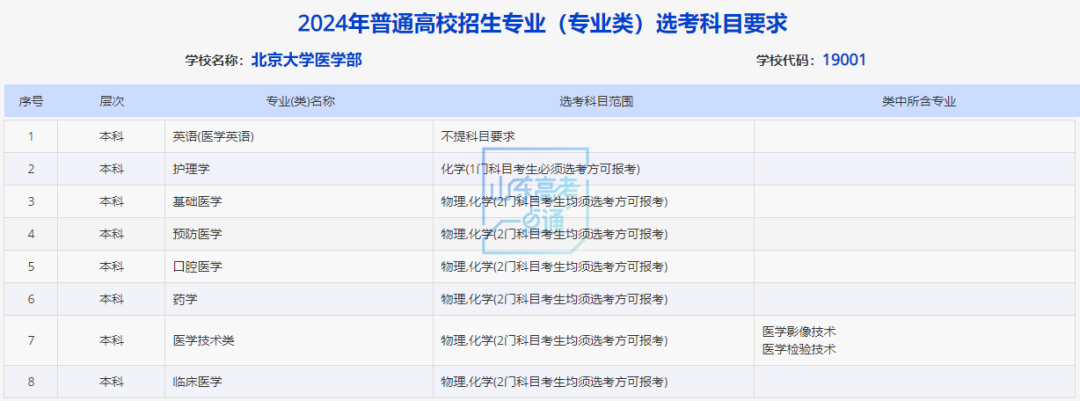Click the school name 北京大学医学部
1080x401 pixels.
[307, 60]
